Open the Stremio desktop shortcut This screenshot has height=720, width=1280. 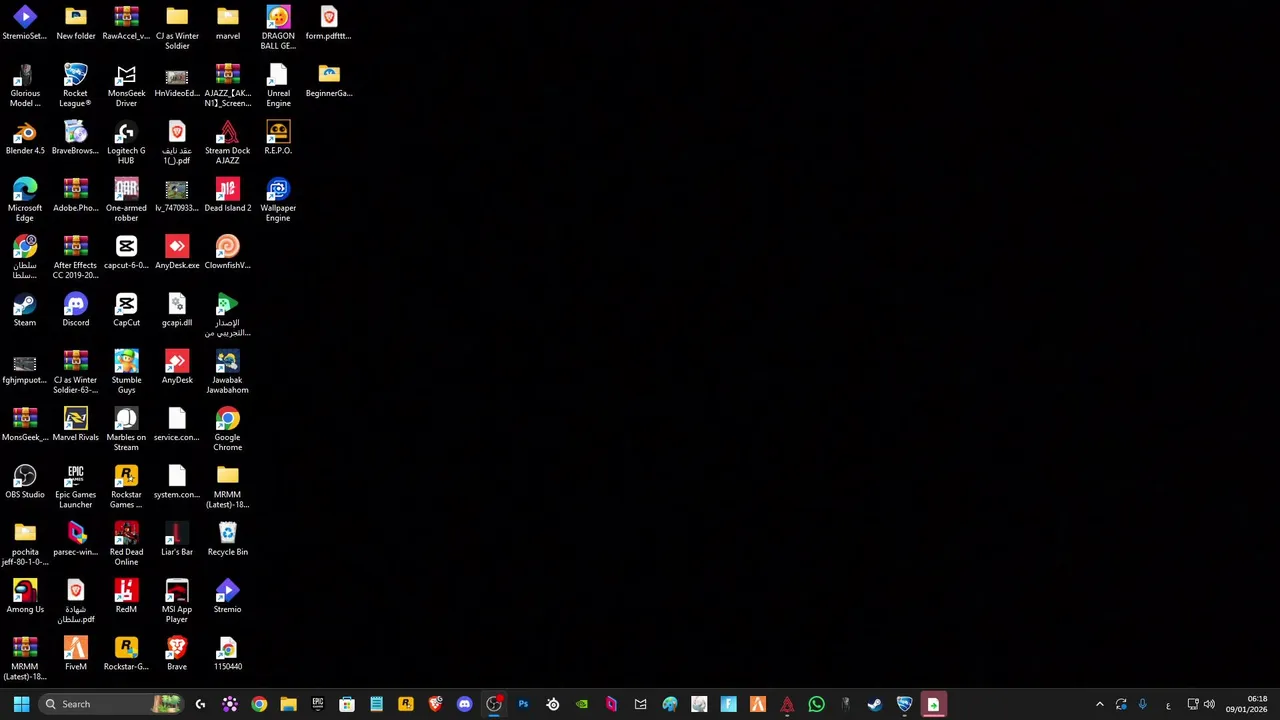[227, 597]
